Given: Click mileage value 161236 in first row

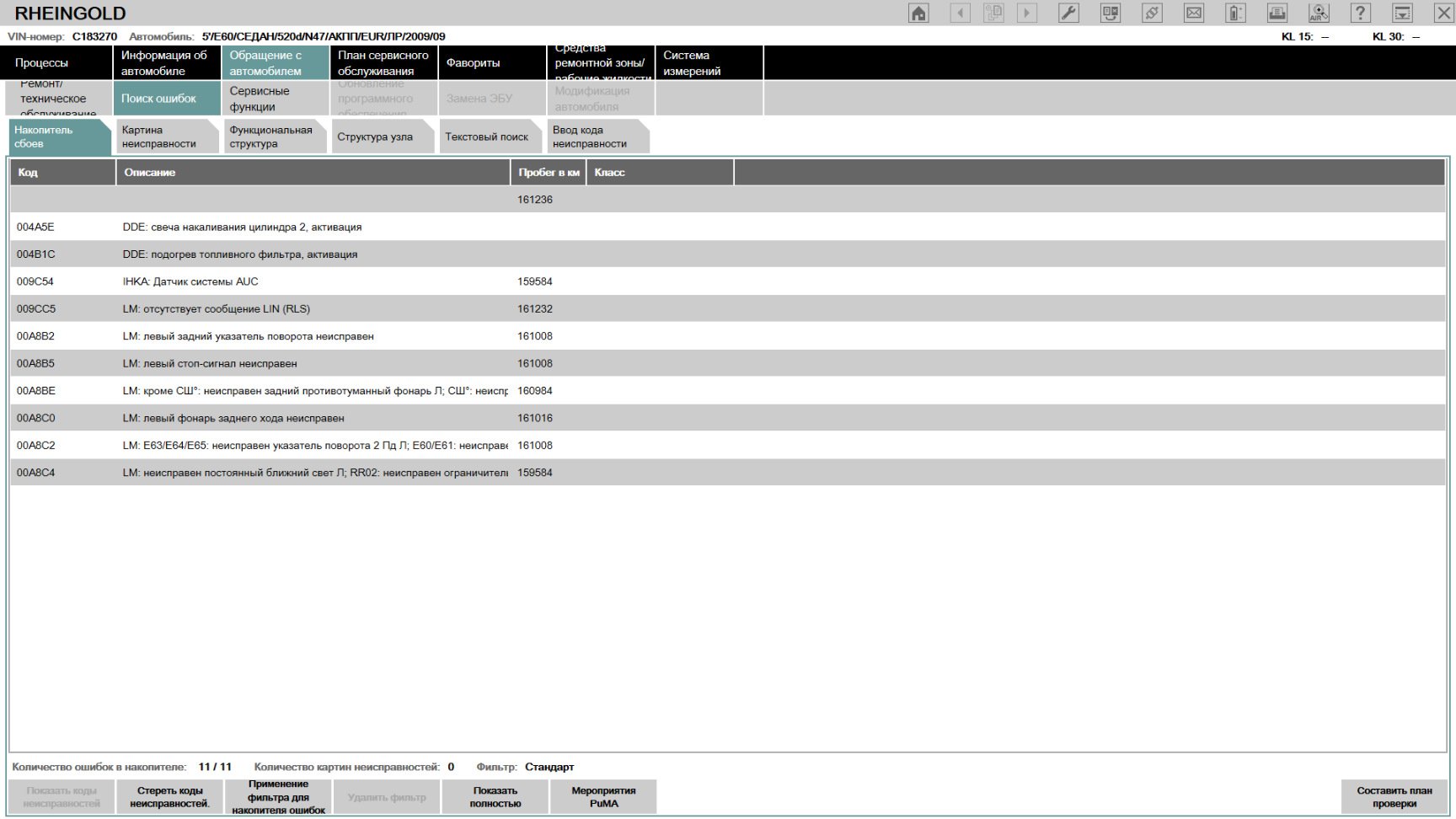Looking at the screenshot, I should tap(535, 200).
